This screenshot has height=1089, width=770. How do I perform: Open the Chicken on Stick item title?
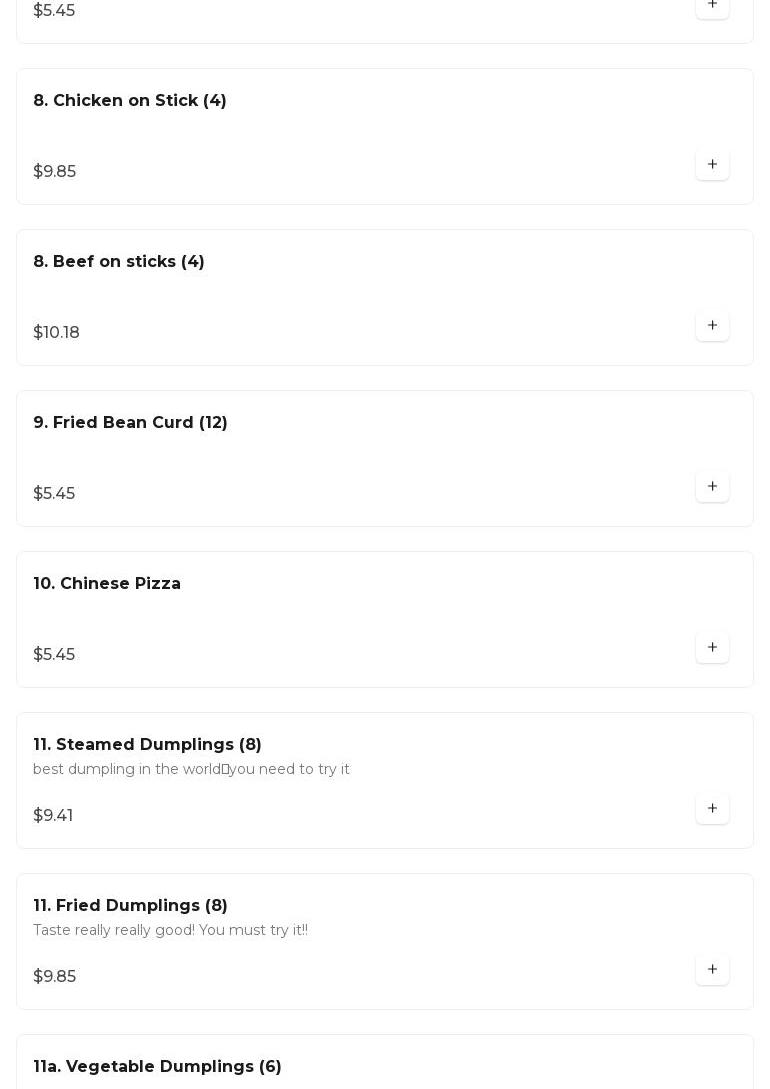coord(130,101)
